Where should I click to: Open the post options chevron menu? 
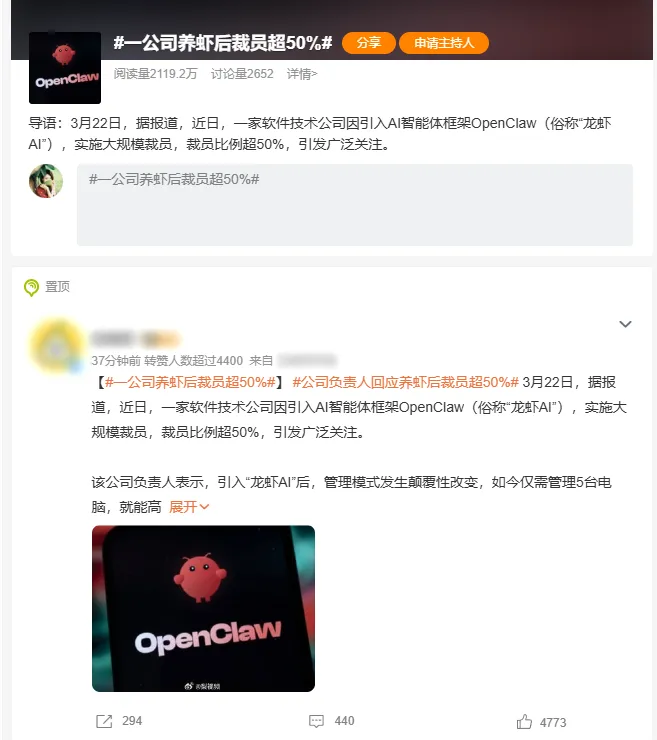[625, 324]
